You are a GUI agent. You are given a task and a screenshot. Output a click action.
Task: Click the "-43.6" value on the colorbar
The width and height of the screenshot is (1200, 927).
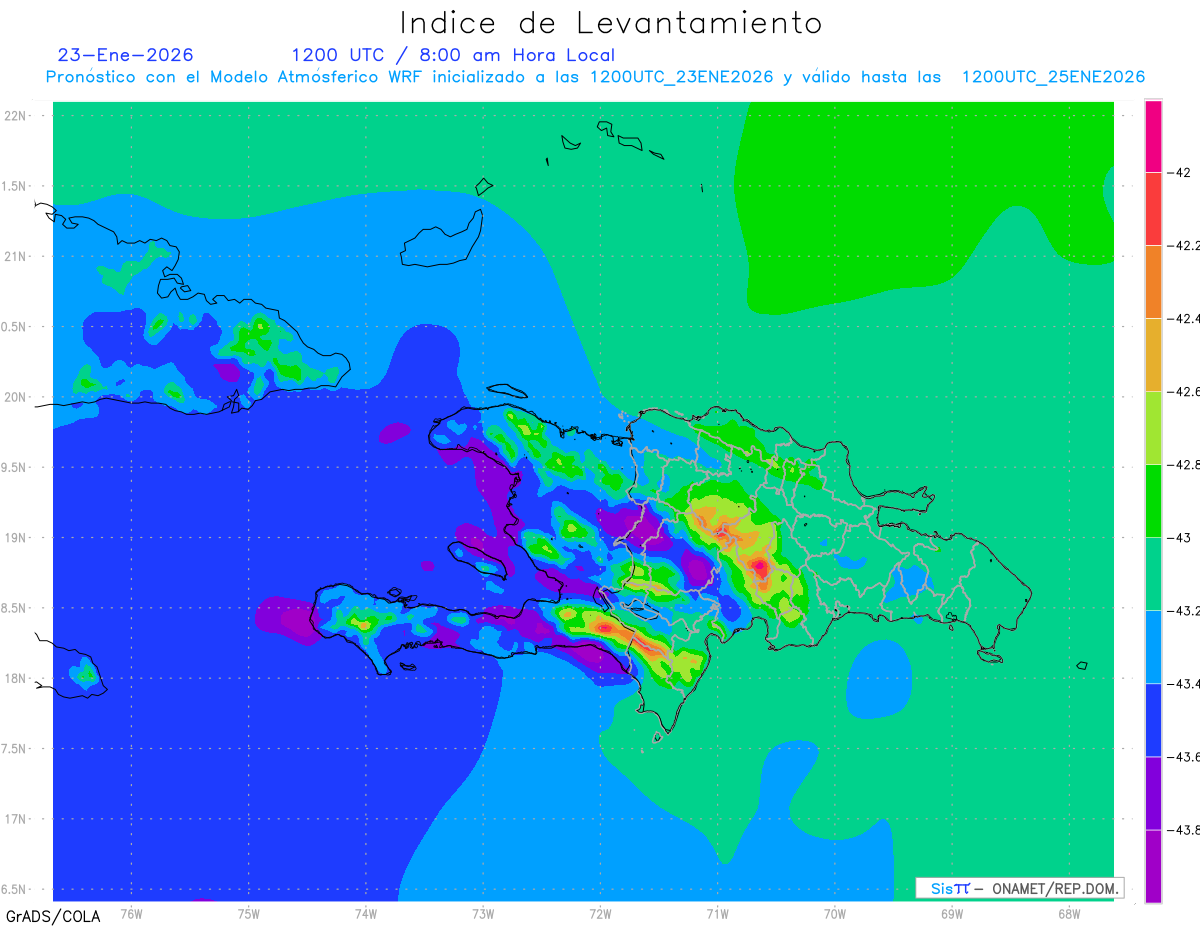pos(1184,757)
